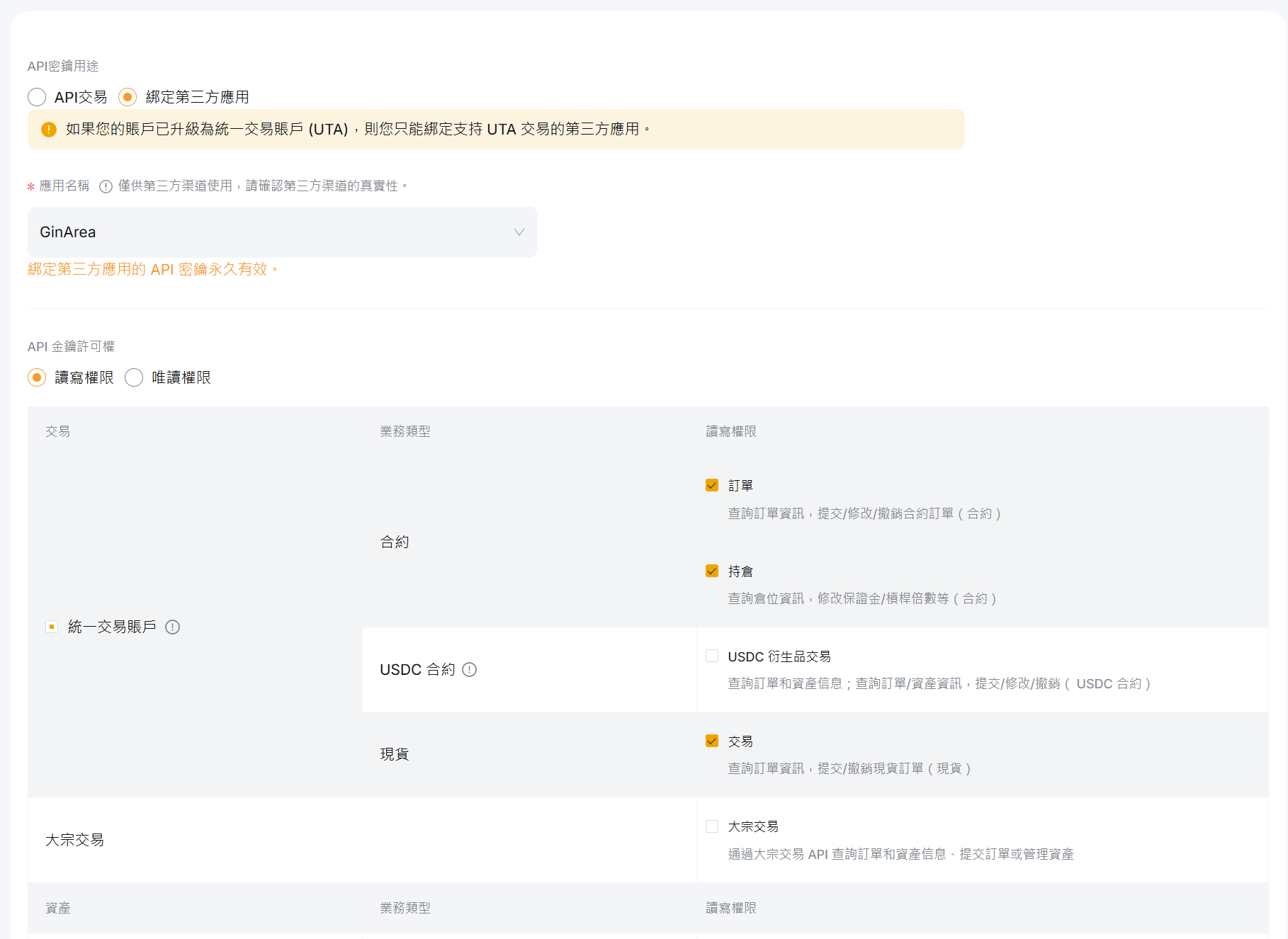This screenshot has height=939, width=1288.
Task: Click the info icon beside 應用名稱
Action: click(x=106, y=186)
